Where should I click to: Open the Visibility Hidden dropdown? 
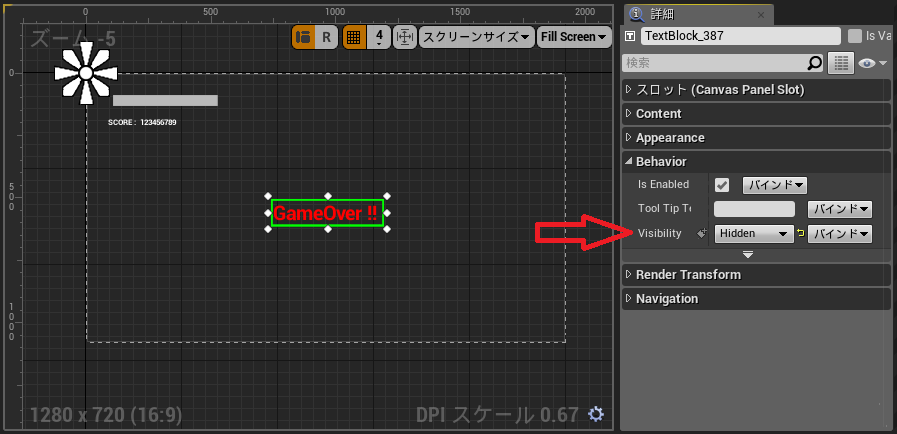coord(753,233)
